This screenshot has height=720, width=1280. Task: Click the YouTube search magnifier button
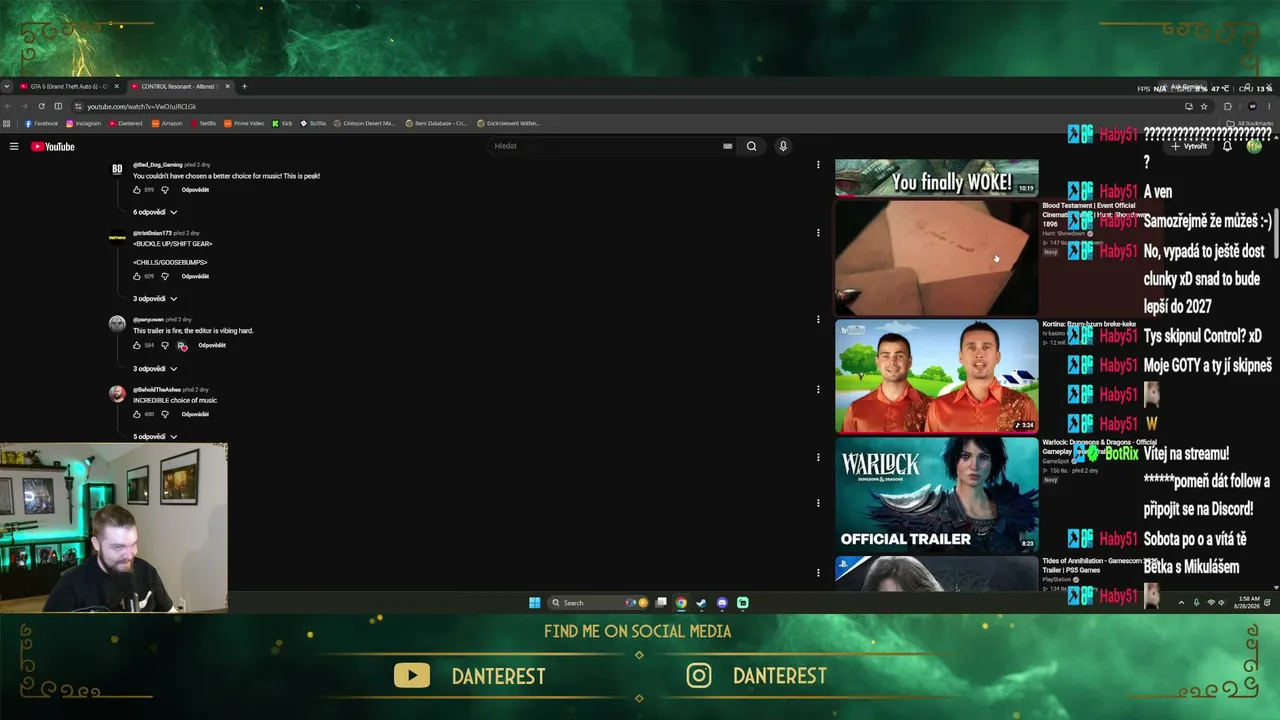pos(751,146)
